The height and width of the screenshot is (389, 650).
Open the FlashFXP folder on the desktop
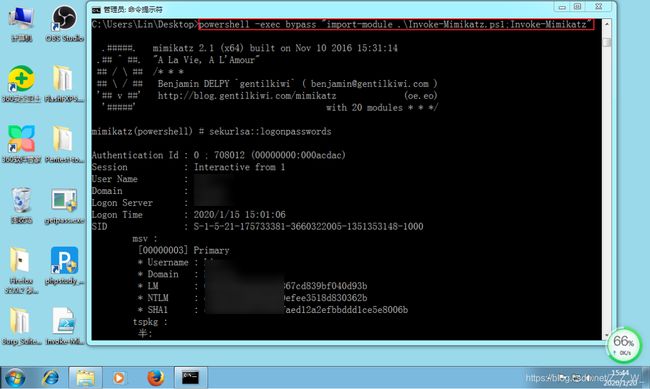pyautogui.click(x=64, y=83)
